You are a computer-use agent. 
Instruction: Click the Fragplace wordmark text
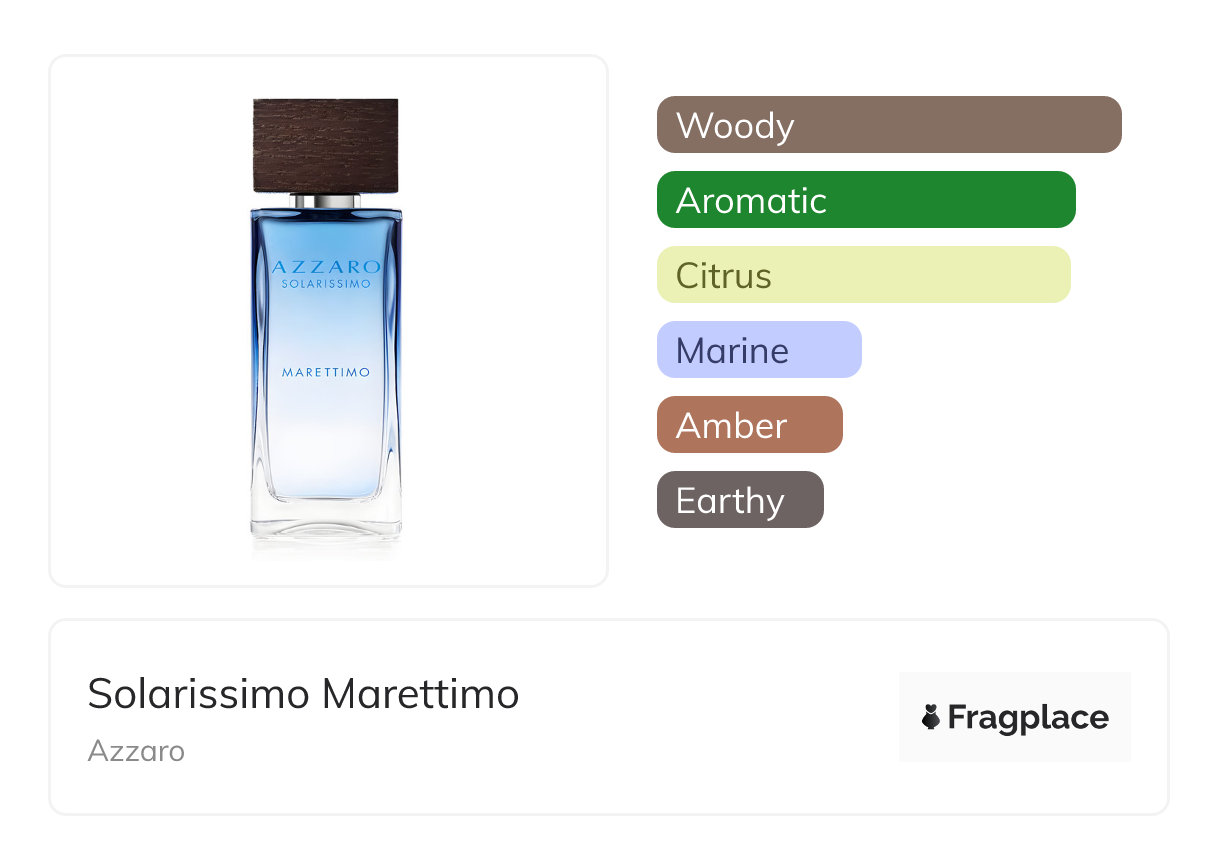1028,717
